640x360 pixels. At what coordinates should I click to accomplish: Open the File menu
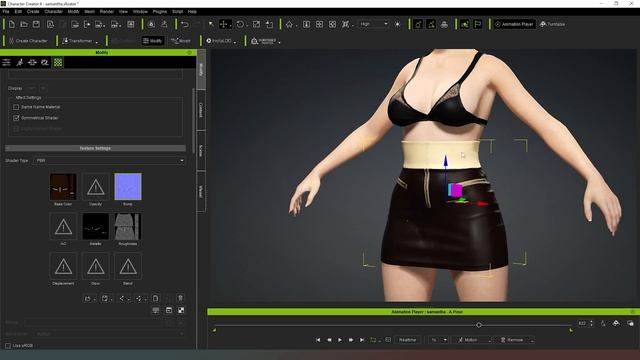[6, 11]
